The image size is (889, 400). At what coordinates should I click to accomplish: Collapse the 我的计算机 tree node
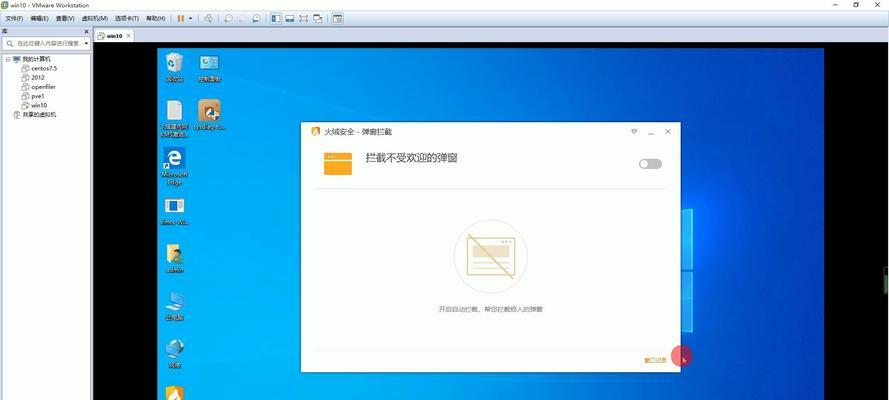coord(8,59)
